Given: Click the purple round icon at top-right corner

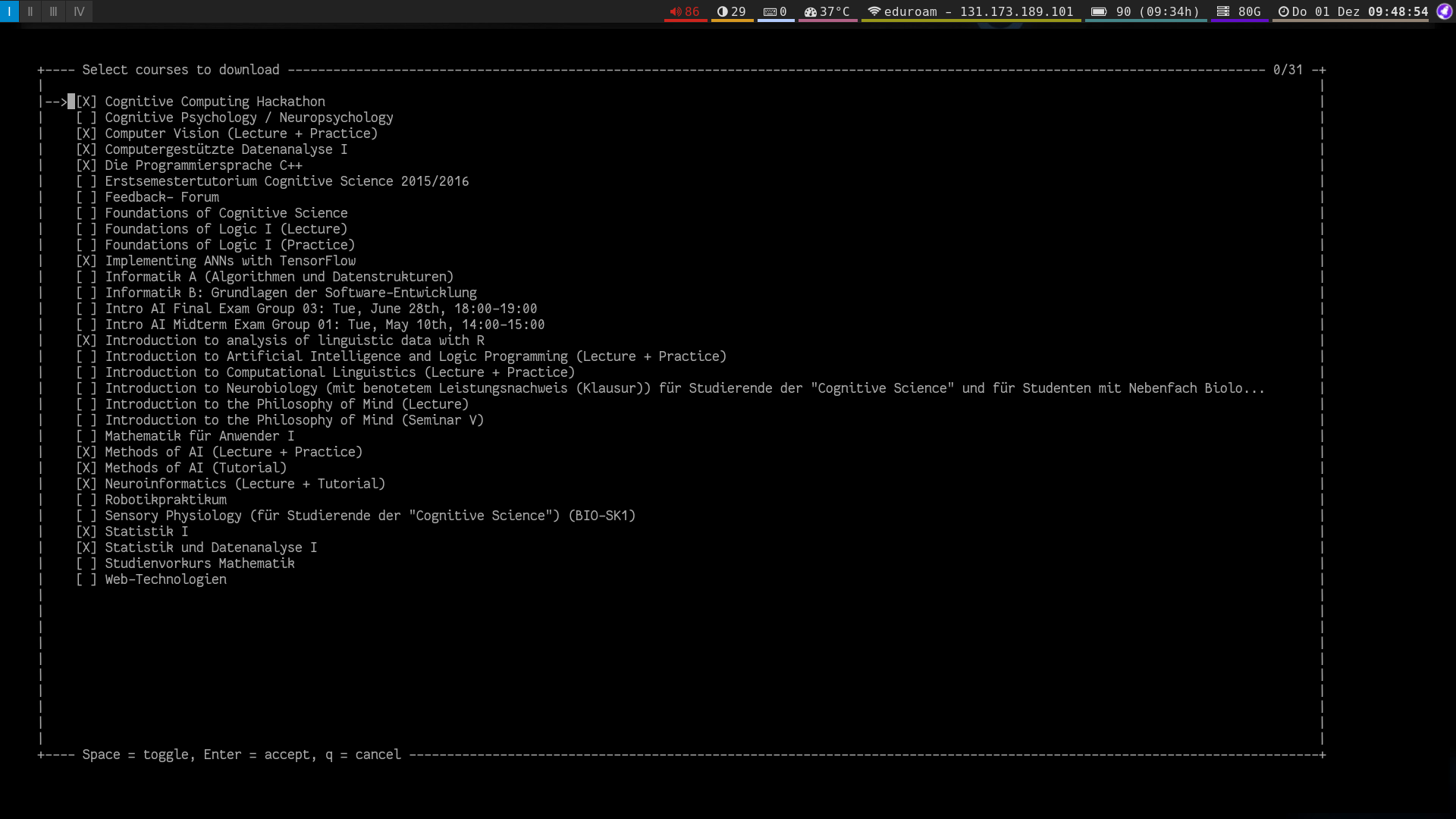Looking at the screenshot, I should [1444, 11].
